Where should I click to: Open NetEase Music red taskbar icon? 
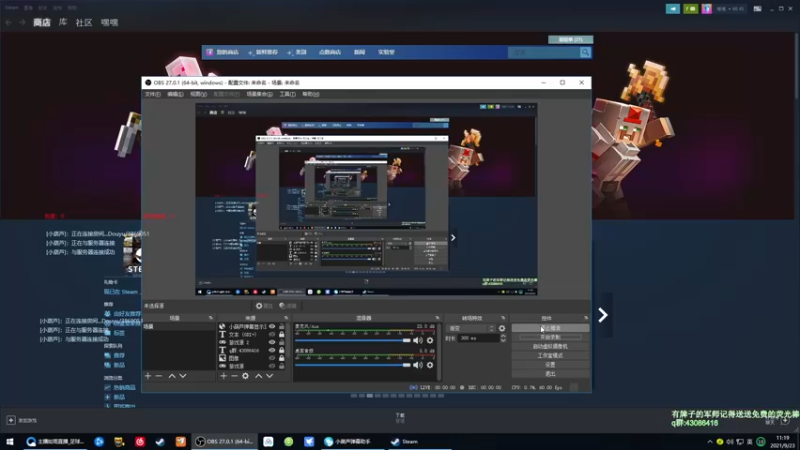pos(140,442)
